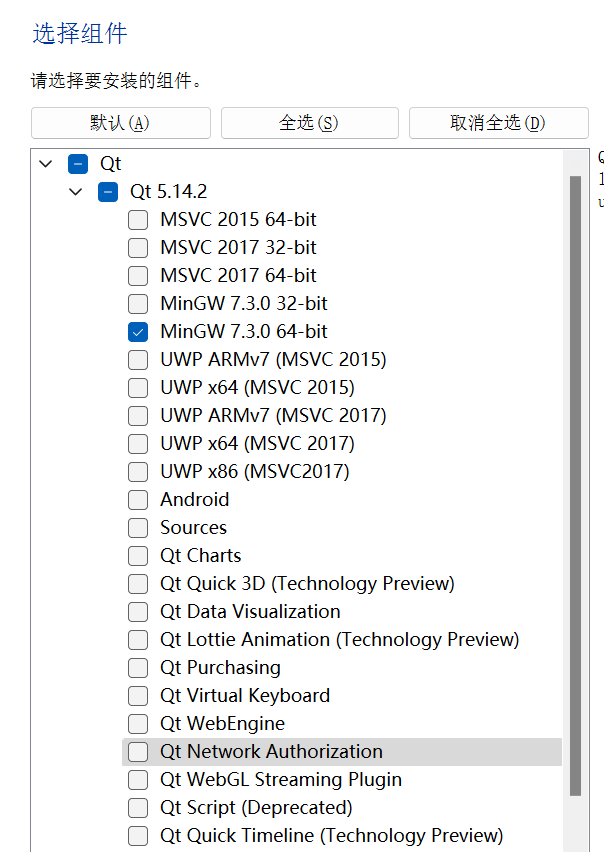This screenshot has width=604, height=852.
Task: Check Qt Quick 3D (Technology Preview) checkbox
Action: 138,584
